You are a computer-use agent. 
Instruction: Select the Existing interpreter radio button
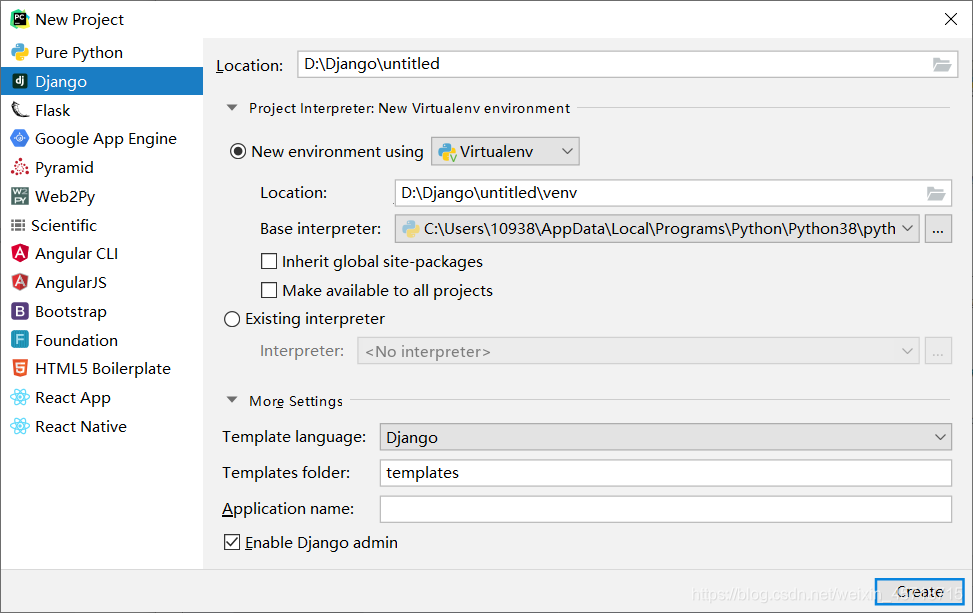click(x=232, y=319)
